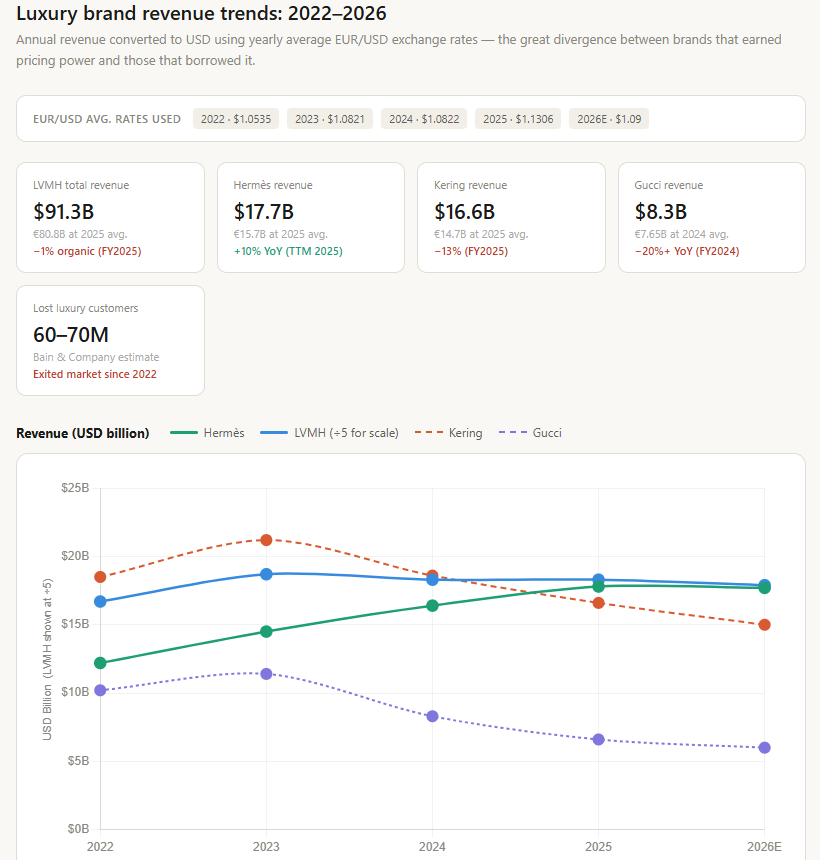
Task: Select the 60–70M lost customers value
Action: click(71, 335)
